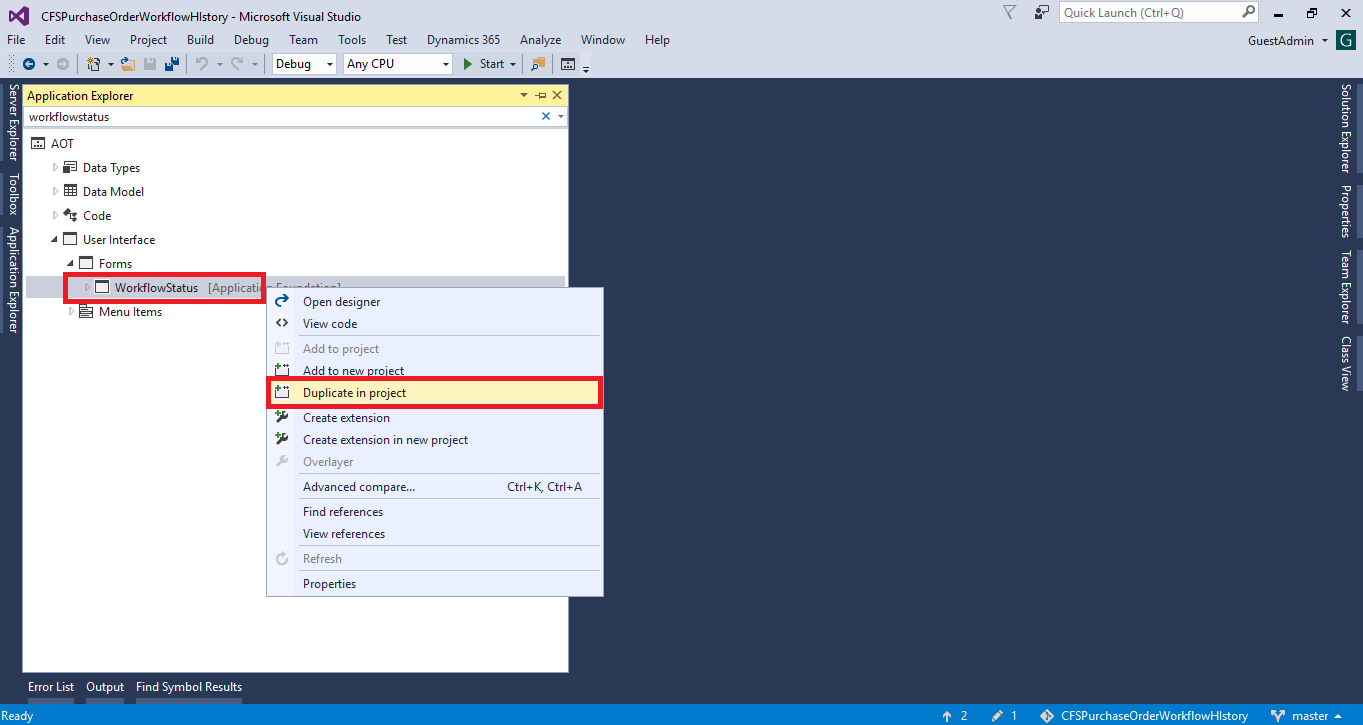Switch to the Error List tab
Image resolution: width=1363 pixels, height=725 pixels.
51,687
